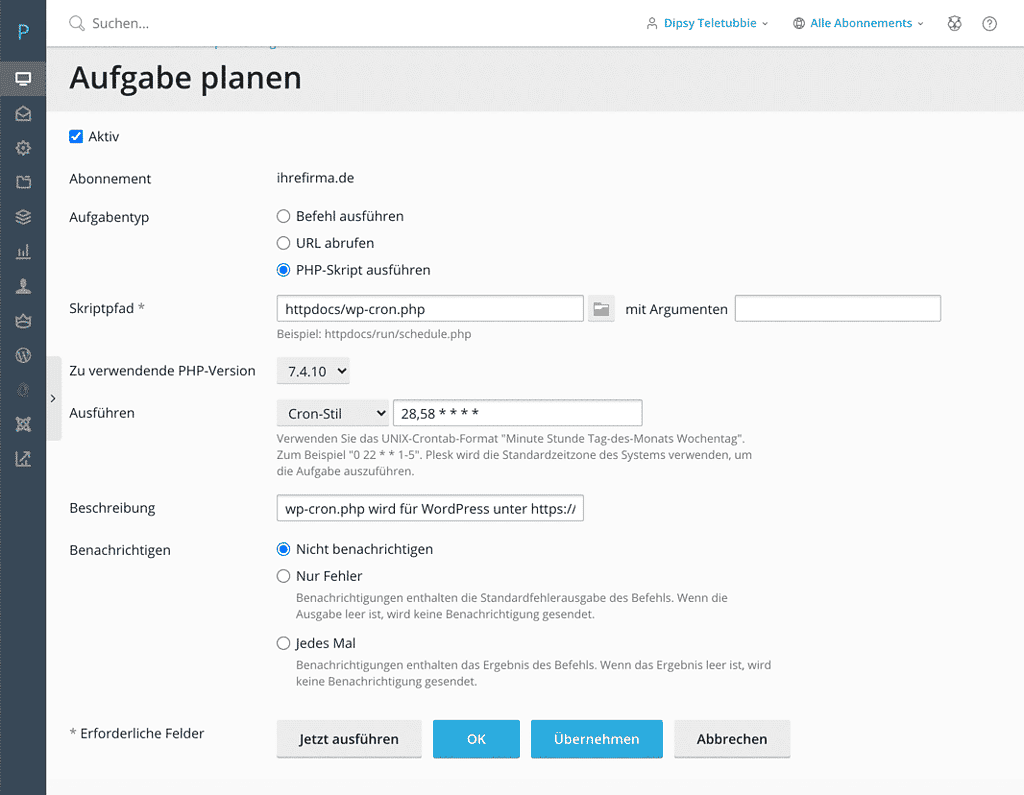Choose the 'URL abrufen' task type
The height and width of the screenshot is (795, 1024).
click(x=284, y=243)
